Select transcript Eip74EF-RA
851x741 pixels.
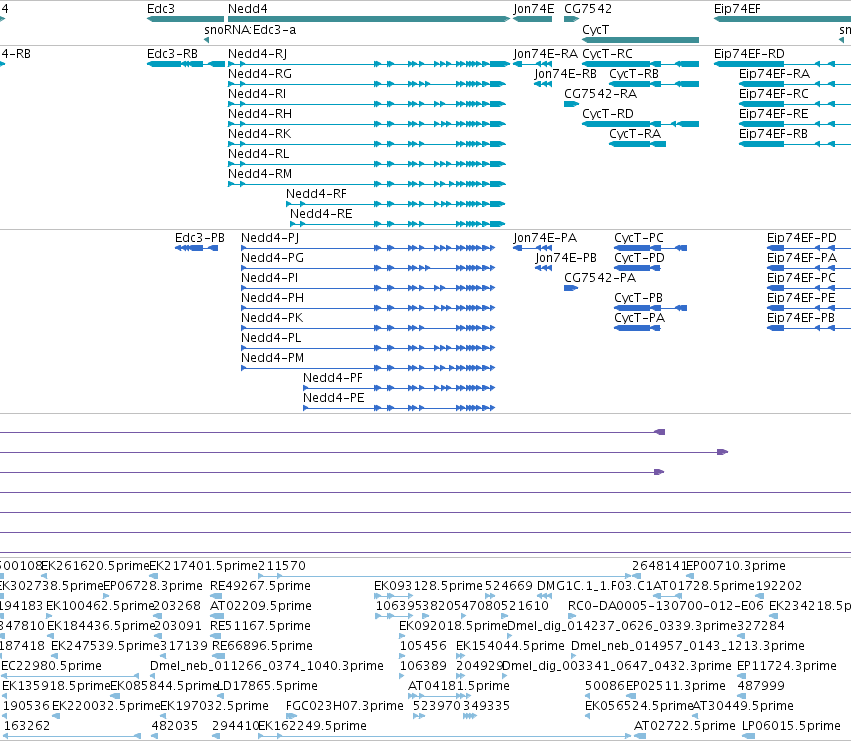coord(774,74)
